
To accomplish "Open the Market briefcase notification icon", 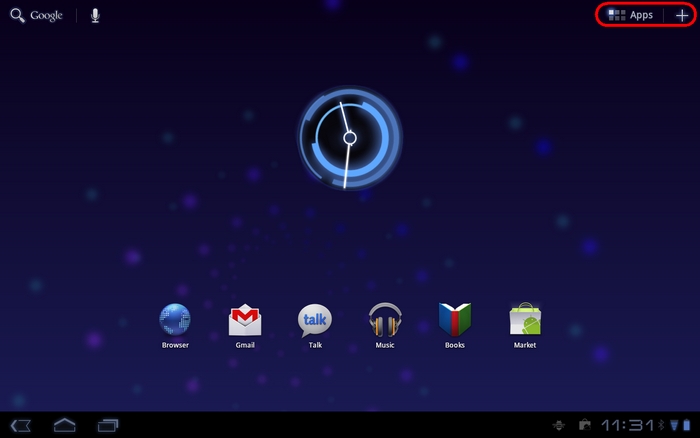I will click(x=584, y=425).
